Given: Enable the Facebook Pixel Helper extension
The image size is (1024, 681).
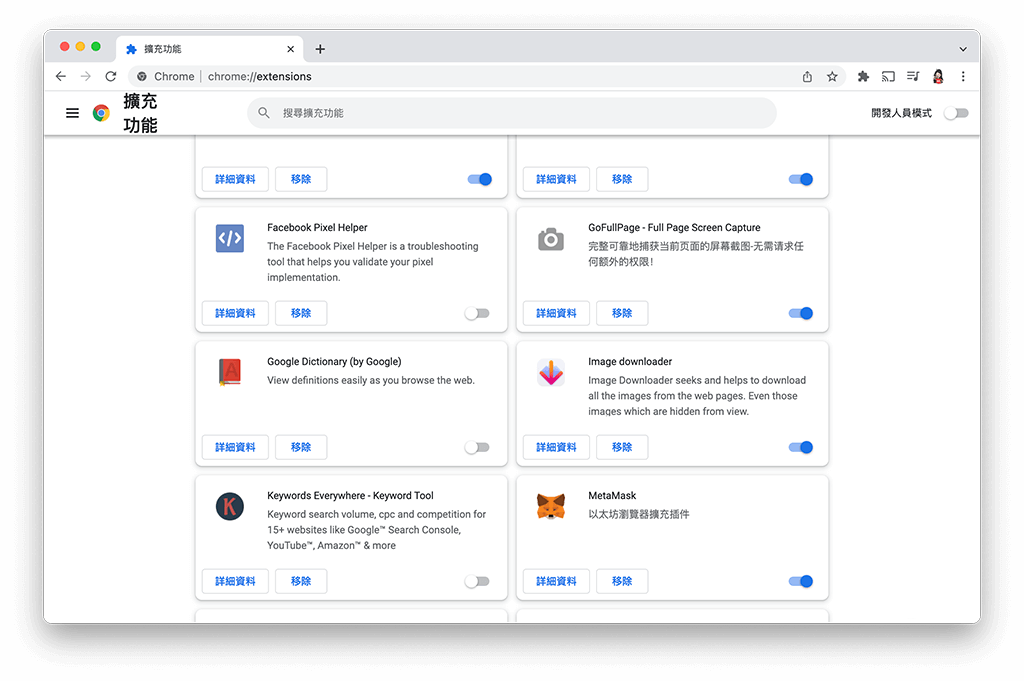Looking at the screenshot, I should pyautogui.click(x=477, y=313).
